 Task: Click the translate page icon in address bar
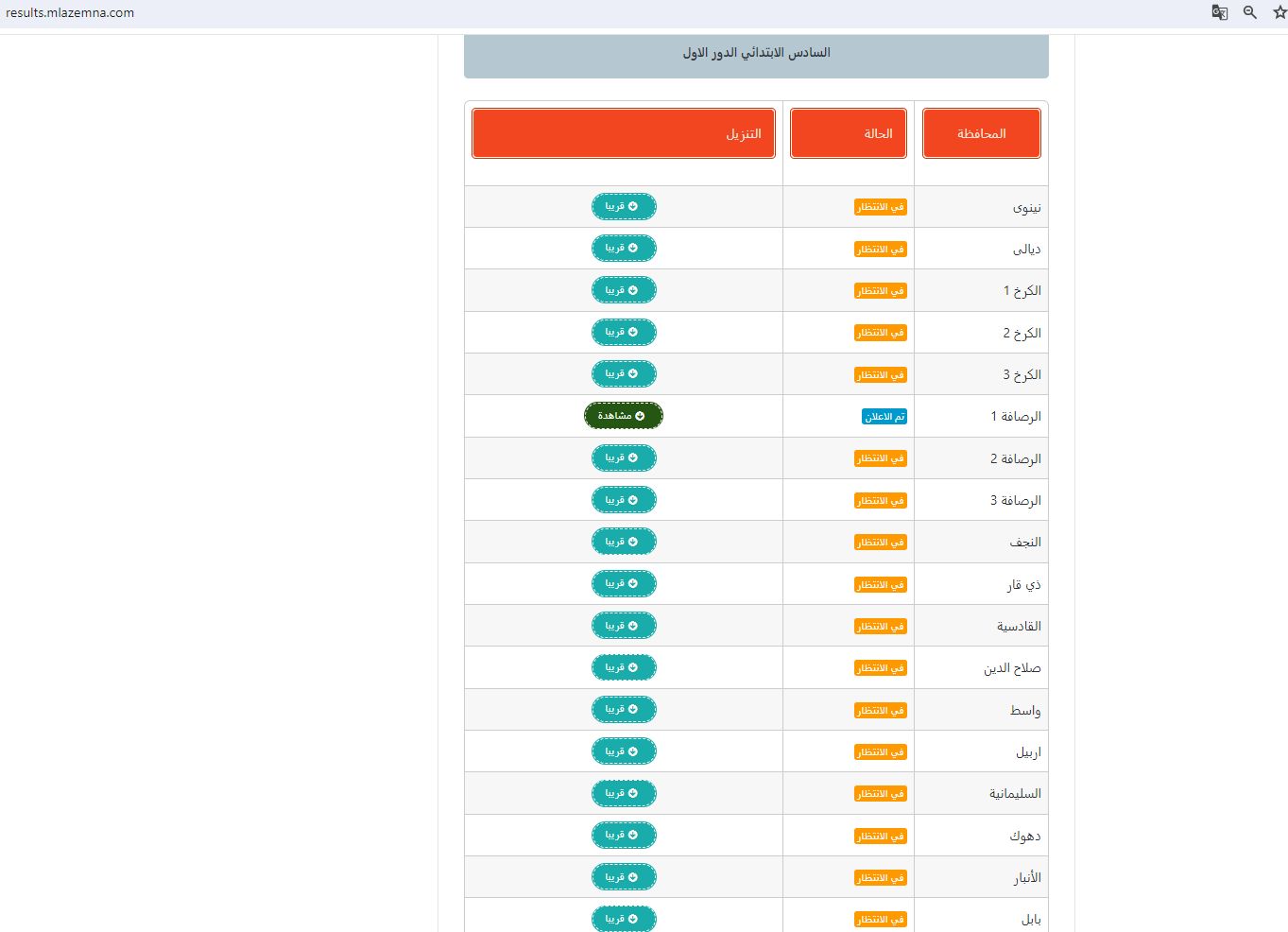point(1219,12)
